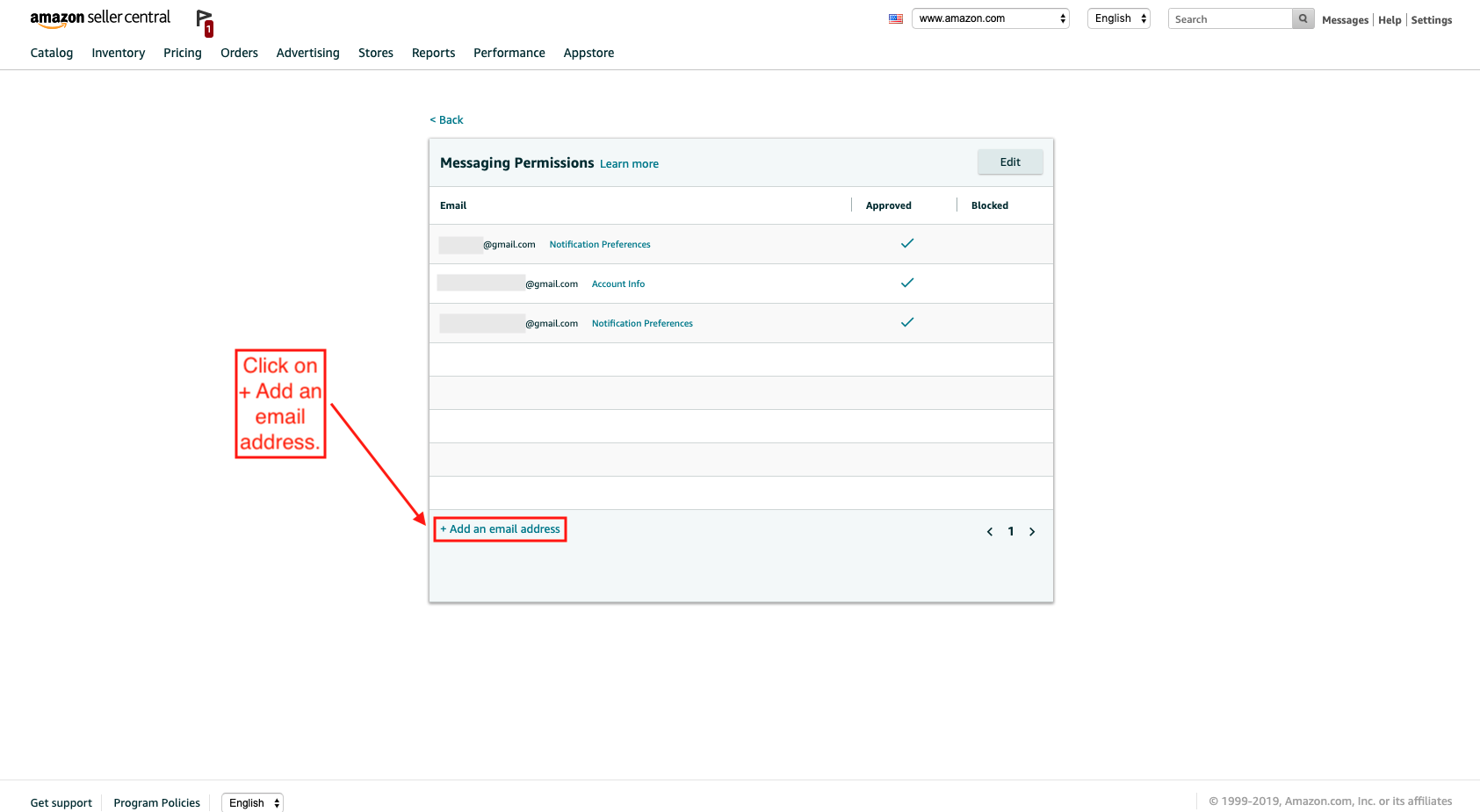Go back using the Back link
Viewport: 1480px width, 812px height.
[446, 120]
